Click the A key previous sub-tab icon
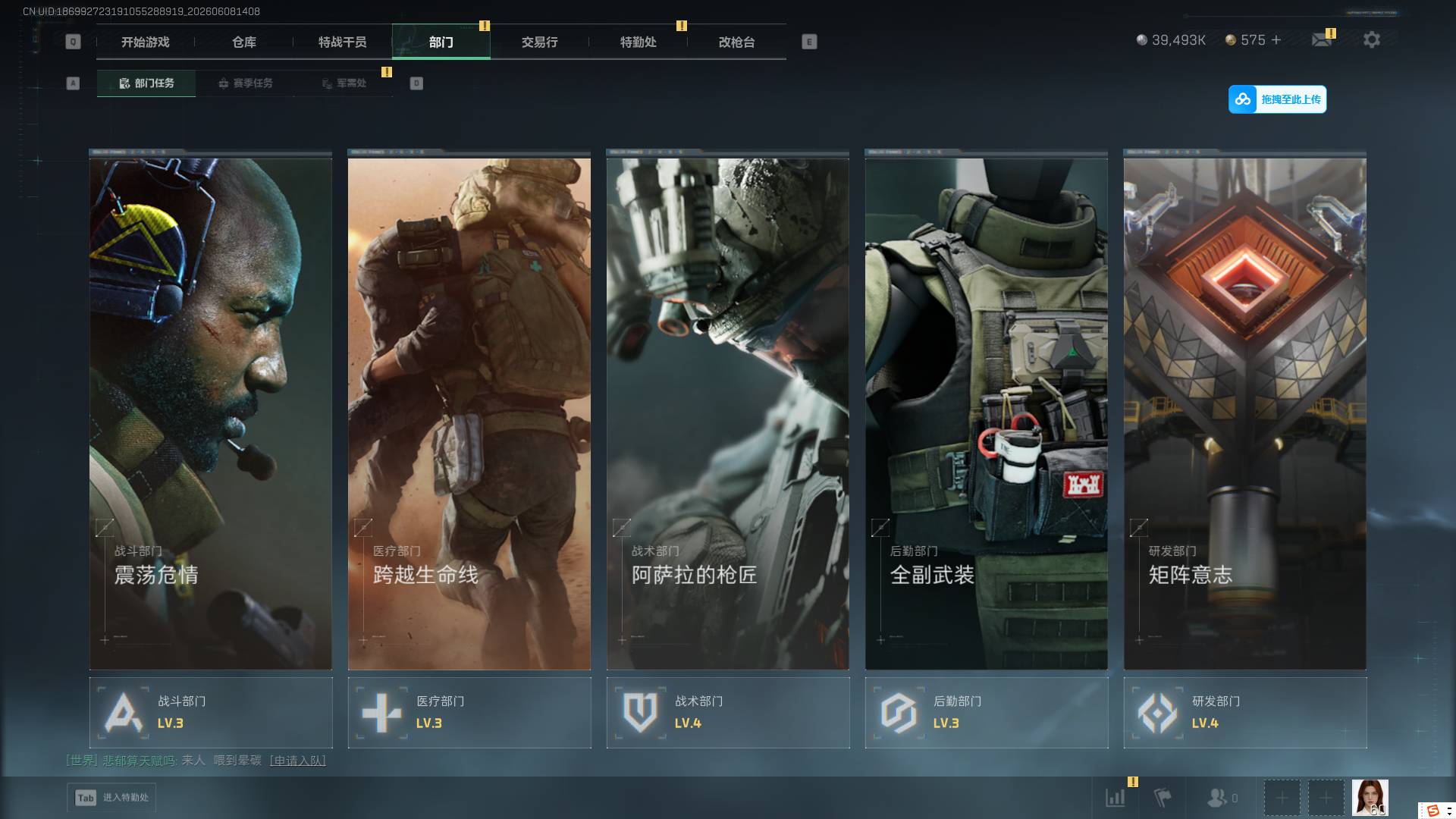The image size is (1456, 819). pyautogui.click(x=73, y=83)
